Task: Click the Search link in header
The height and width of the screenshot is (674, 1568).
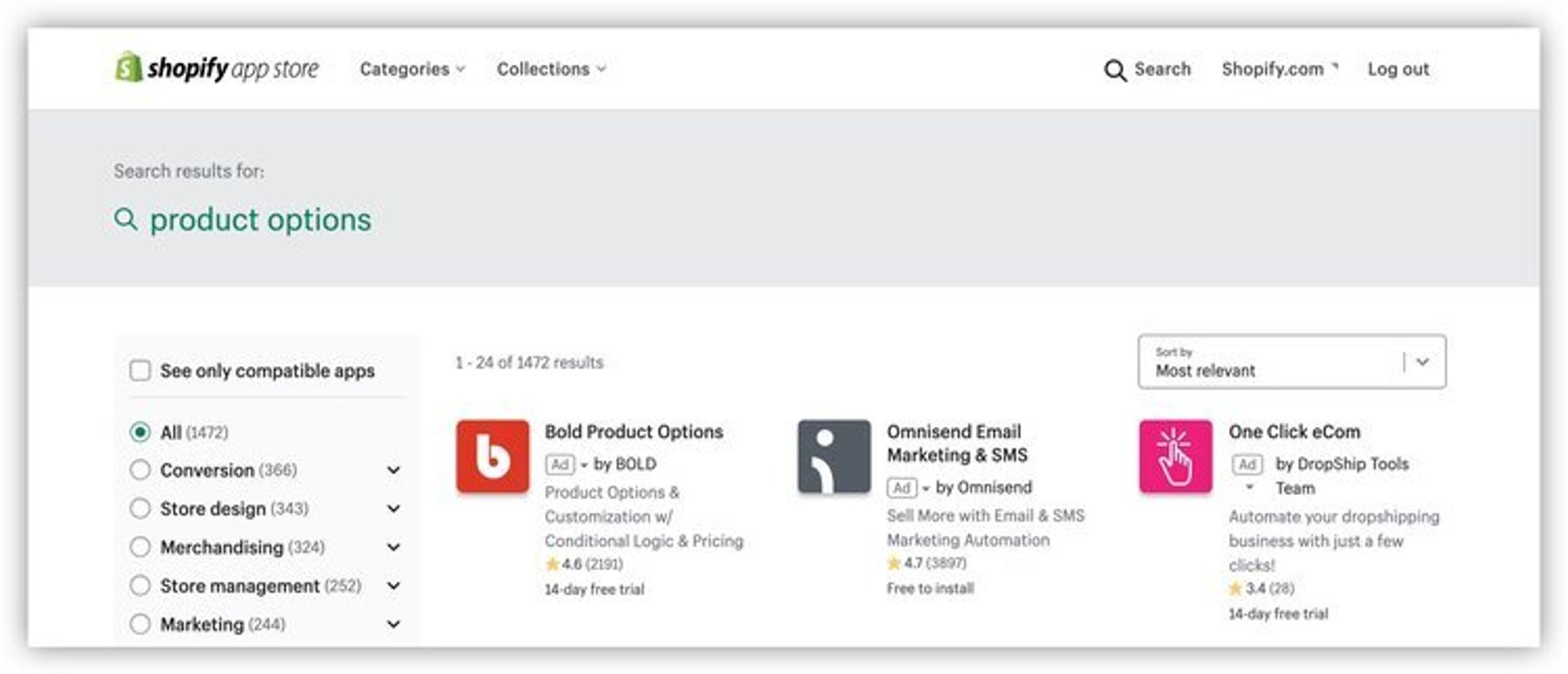Action: click(1162, 69)
